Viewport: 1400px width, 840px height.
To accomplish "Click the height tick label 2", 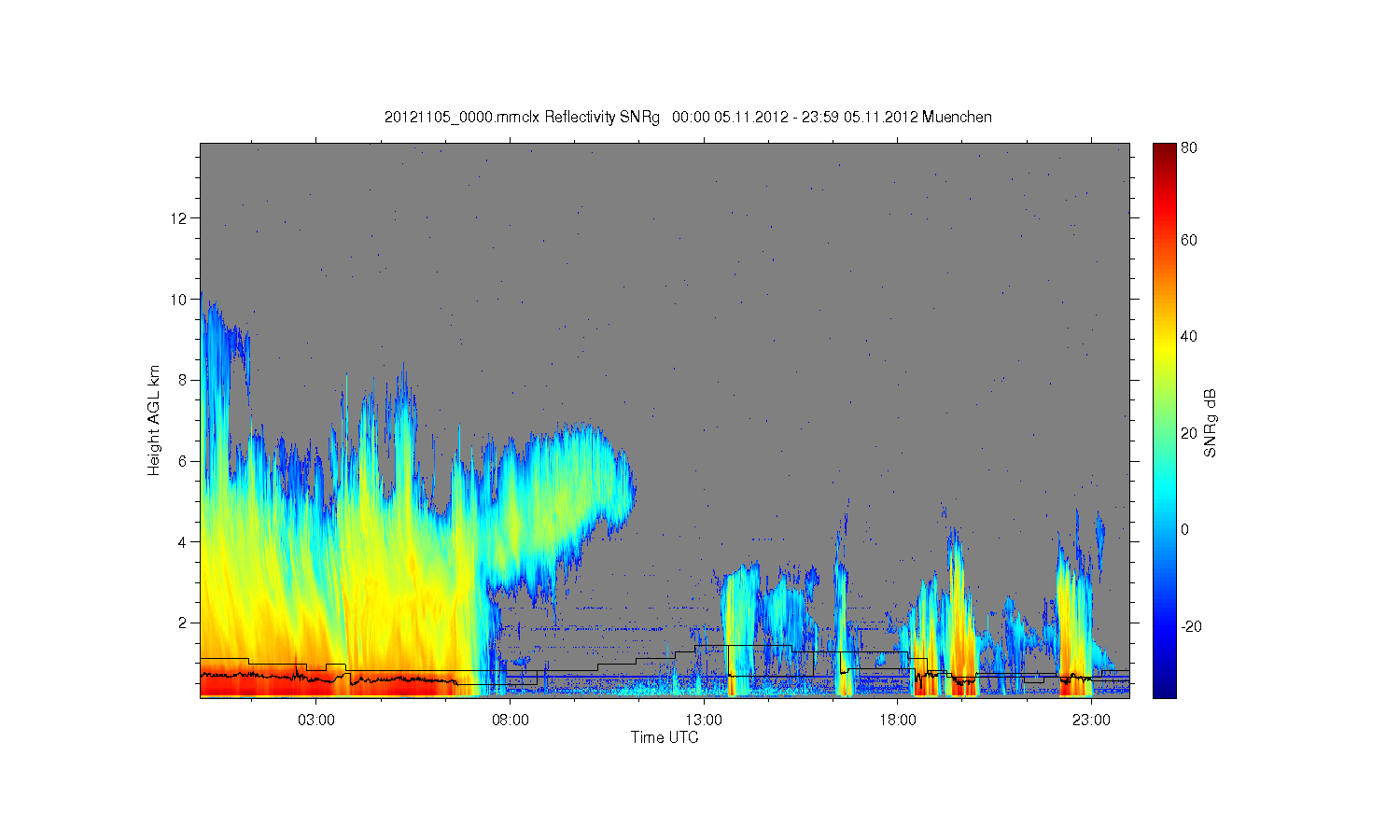I will (183, 623).
